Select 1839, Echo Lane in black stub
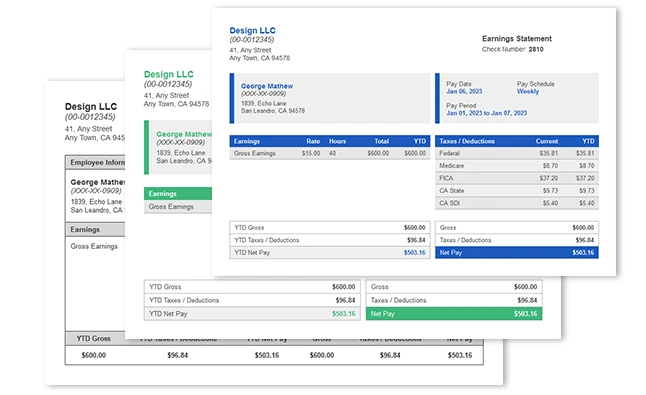This screenshot has width=646, height=395. click(96, 201)
